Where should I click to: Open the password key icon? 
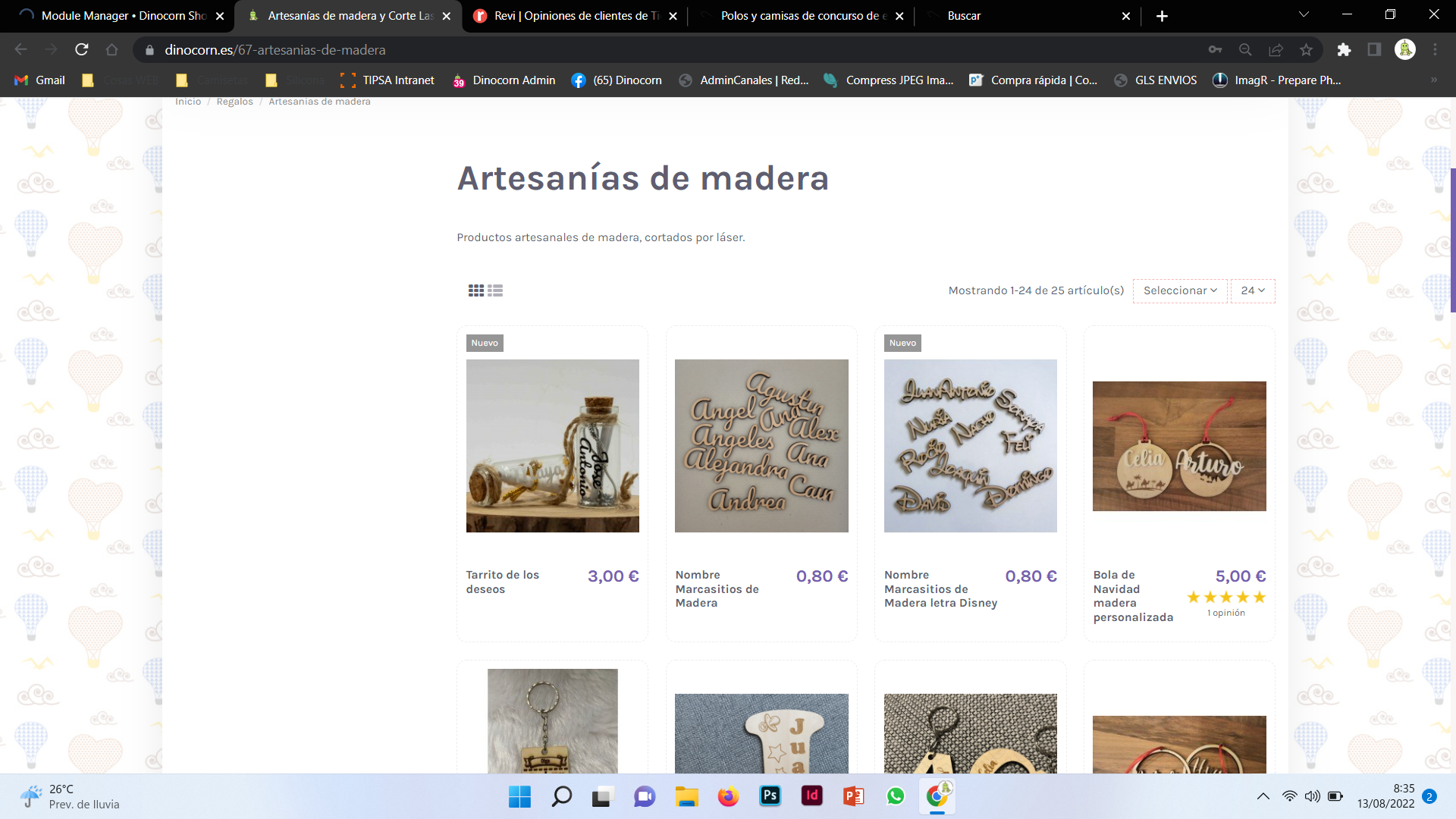(x=1215, y=50)
